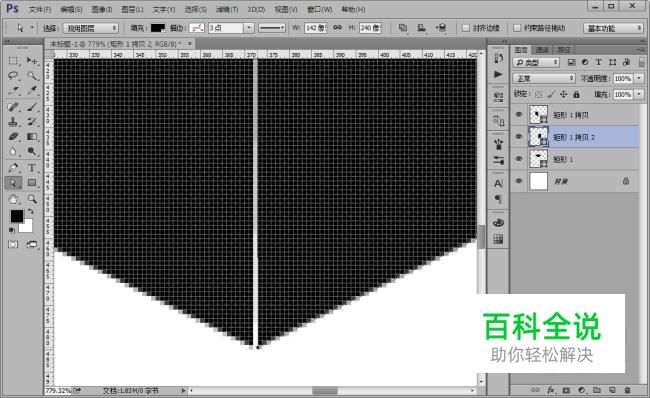The width and height of the screenshot is (650, 398).
Task: Open the 现用图层 select dropdown
Action: (x=91, y=28)
